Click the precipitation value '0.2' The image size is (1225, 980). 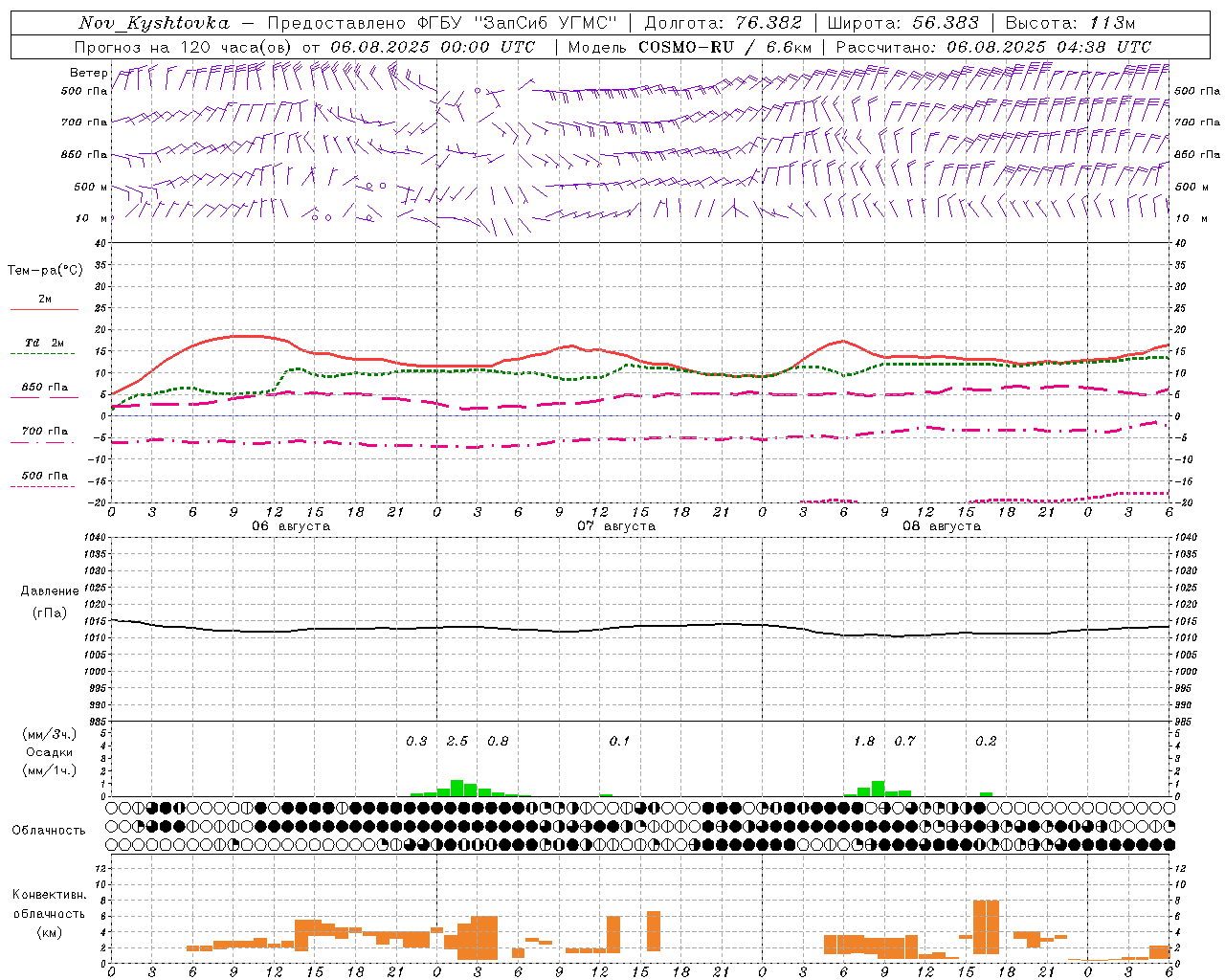[x=986, y=741]
